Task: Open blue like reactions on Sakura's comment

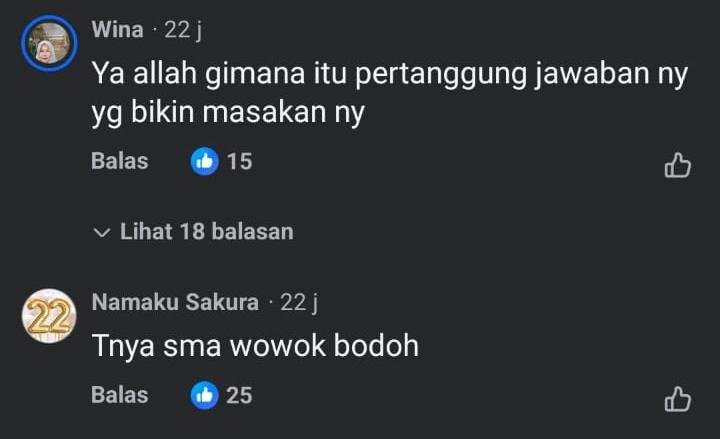Action: (204, 395)
